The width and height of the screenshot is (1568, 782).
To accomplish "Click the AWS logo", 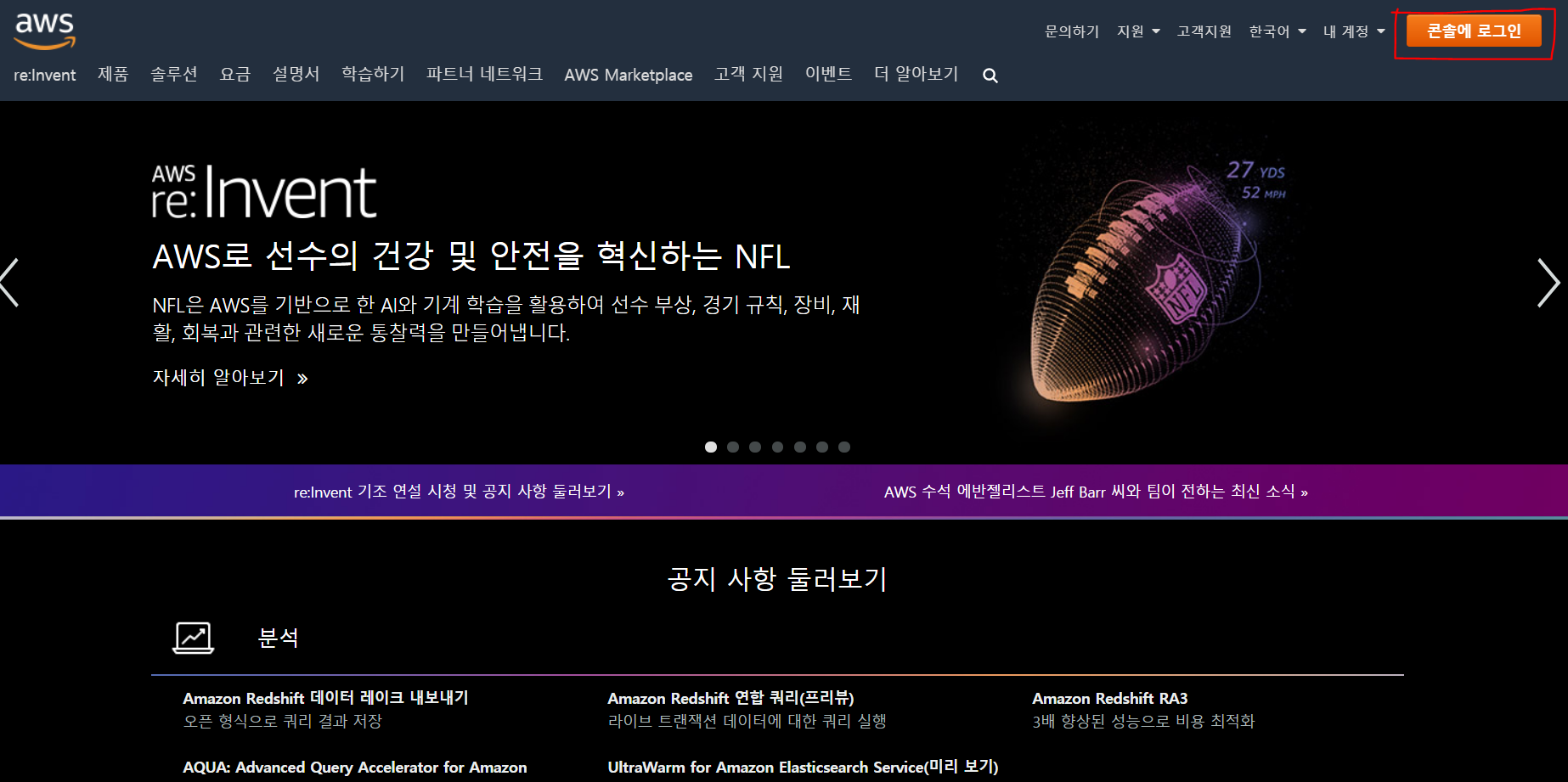I will click(45, 31).
